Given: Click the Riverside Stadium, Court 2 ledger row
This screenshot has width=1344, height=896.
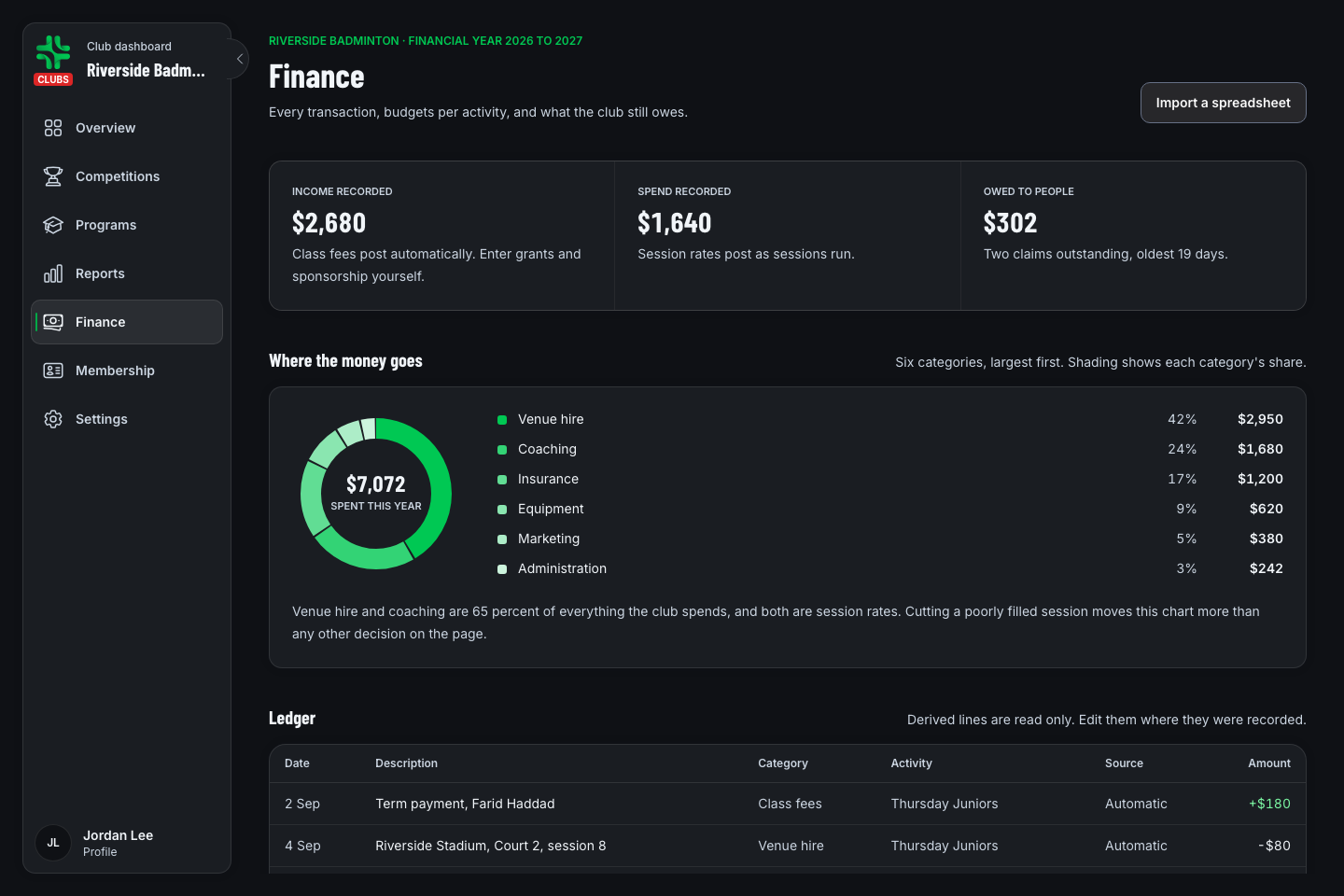Looking at the screenshot, I should point(788,846).
